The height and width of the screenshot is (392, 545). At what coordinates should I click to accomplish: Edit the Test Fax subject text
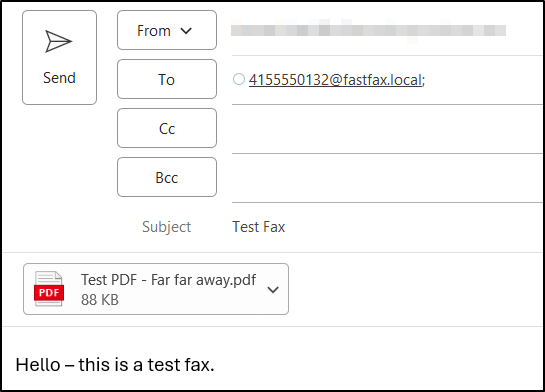pos(259,227)
